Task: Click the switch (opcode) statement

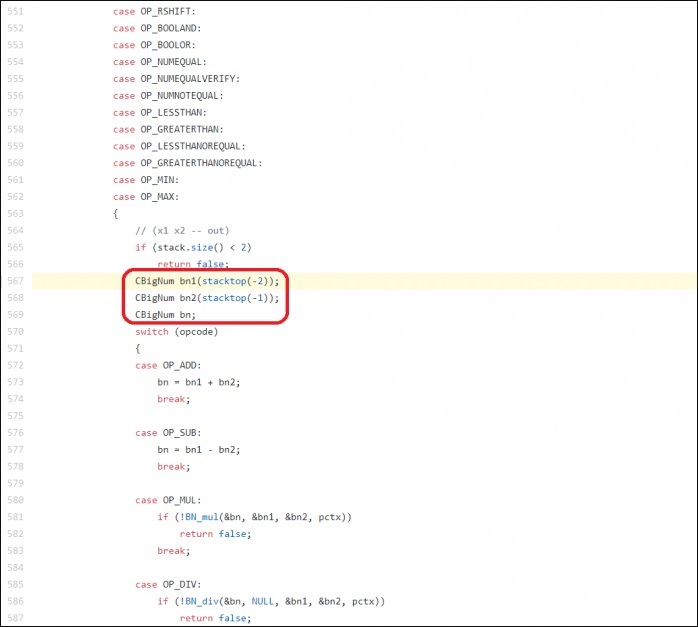Action: tap(176, 332)
